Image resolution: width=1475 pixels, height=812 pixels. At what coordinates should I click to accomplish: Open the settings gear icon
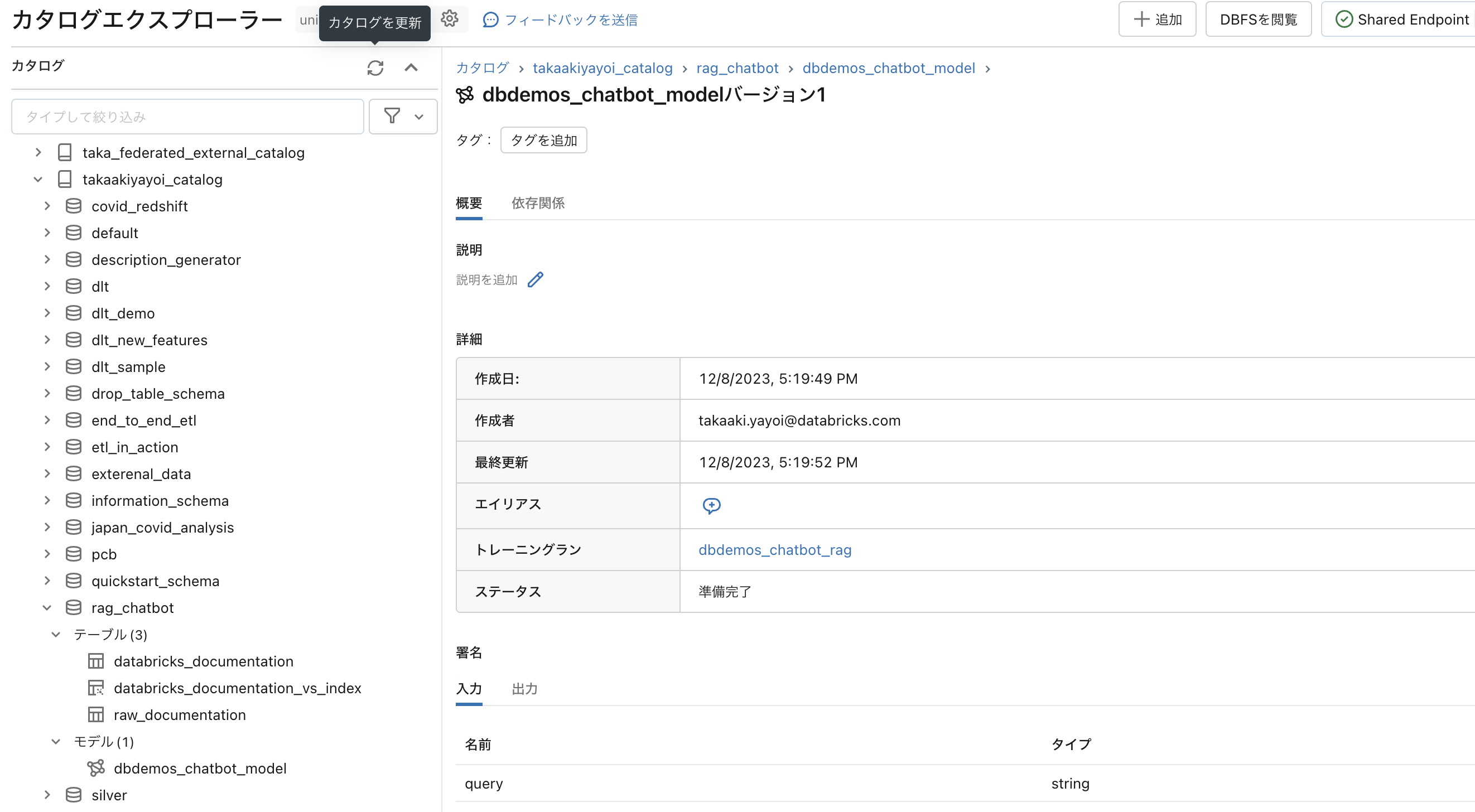450,19
